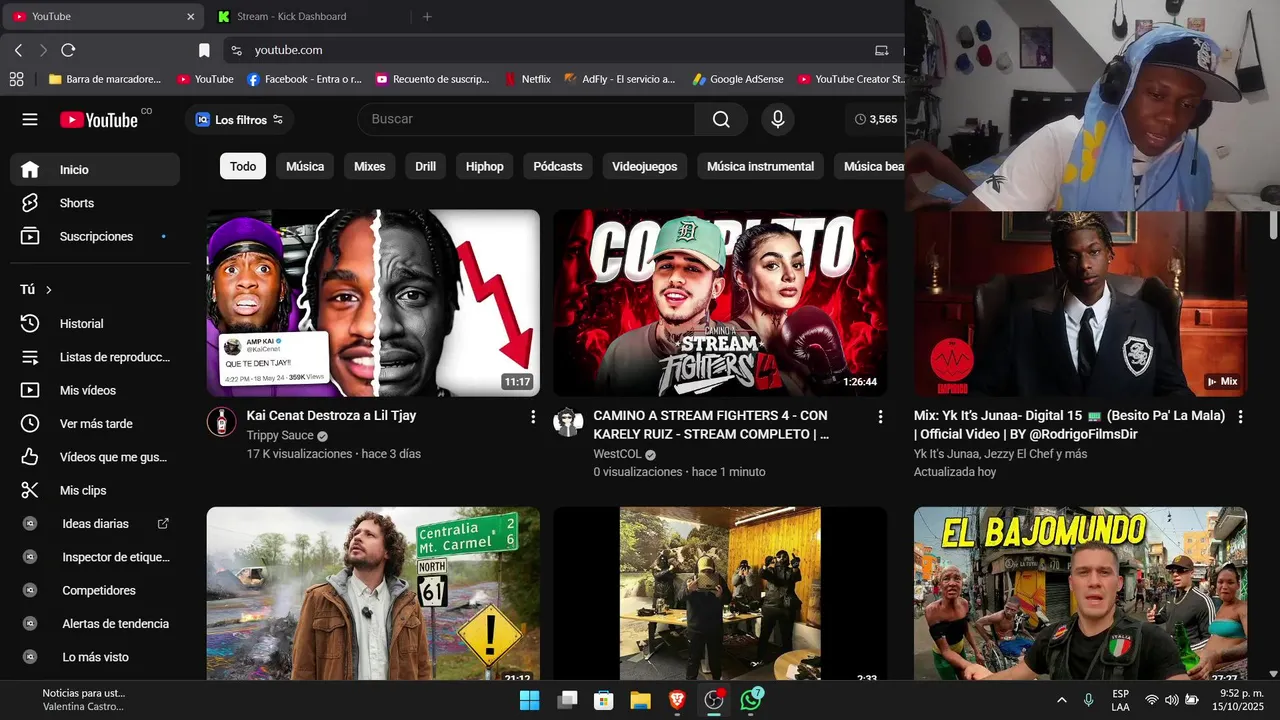Open Trippy Sauce channel name link
The height and width of the screenshot is (720, 1280).
(x=280, y=436)
